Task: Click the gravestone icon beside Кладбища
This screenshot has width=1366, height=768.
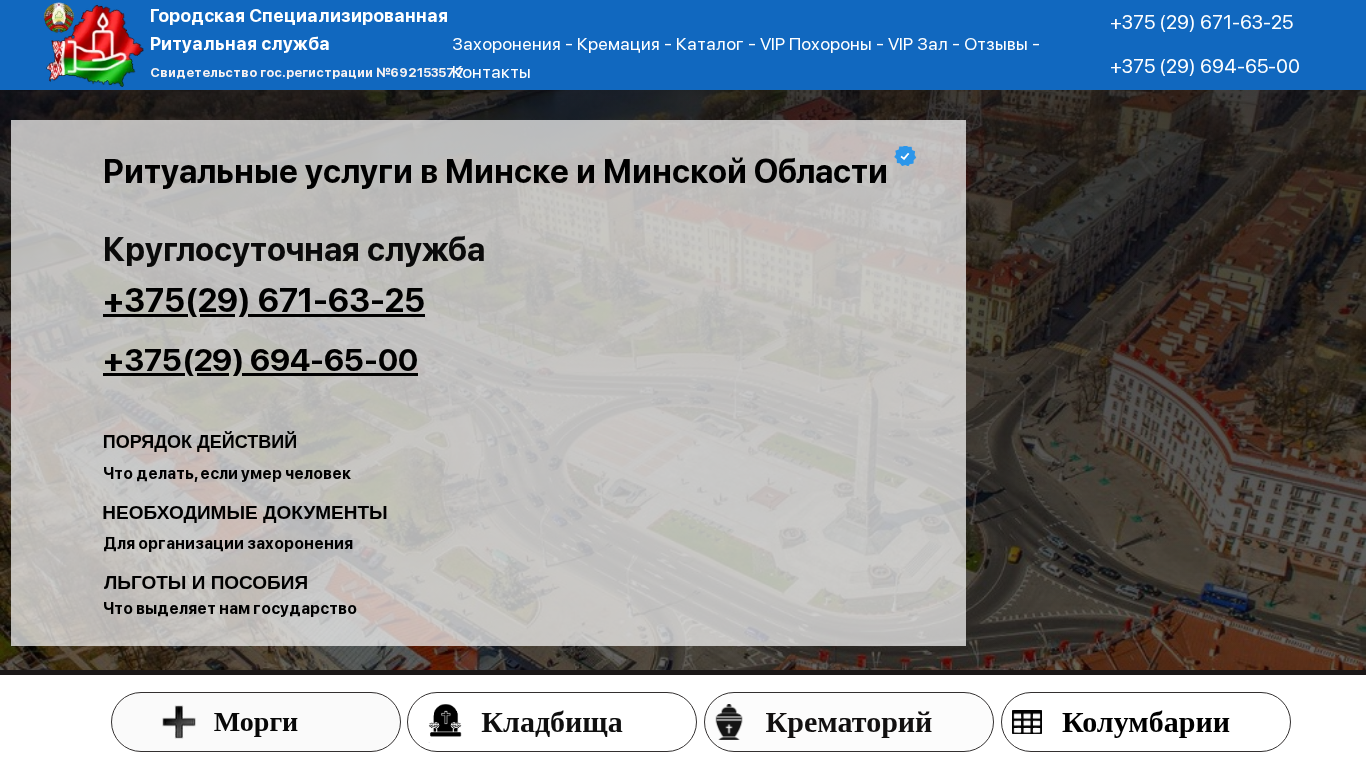Action: 445,721
